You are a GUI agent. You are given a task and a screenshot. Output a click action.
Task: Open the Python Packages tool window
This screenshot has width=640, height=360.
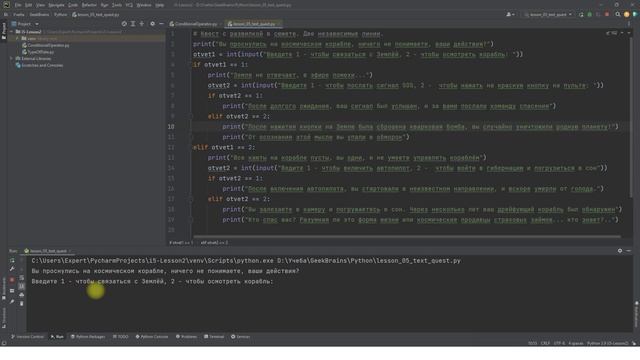click(88, 337)
